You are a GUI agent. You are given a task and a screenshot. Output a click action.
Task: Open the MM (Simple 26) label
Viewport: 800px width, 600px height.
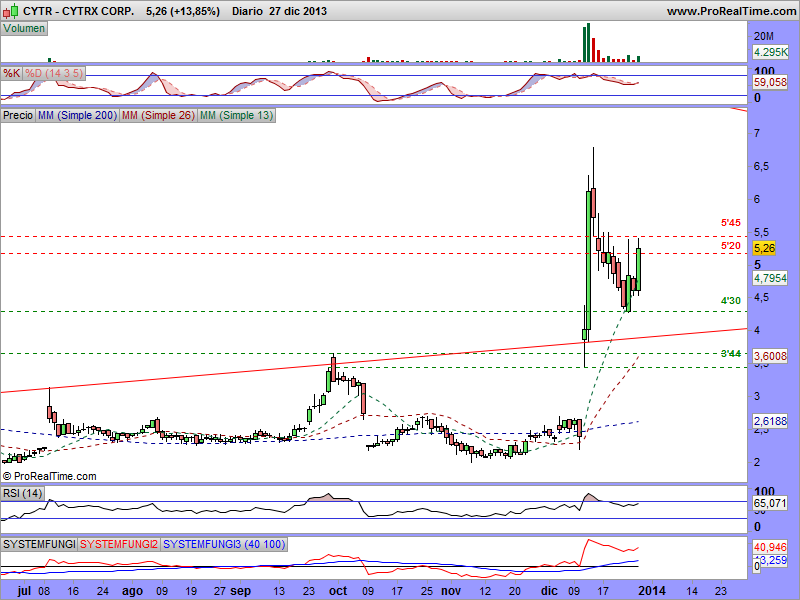pyautogui.click(x=158, y=115)
